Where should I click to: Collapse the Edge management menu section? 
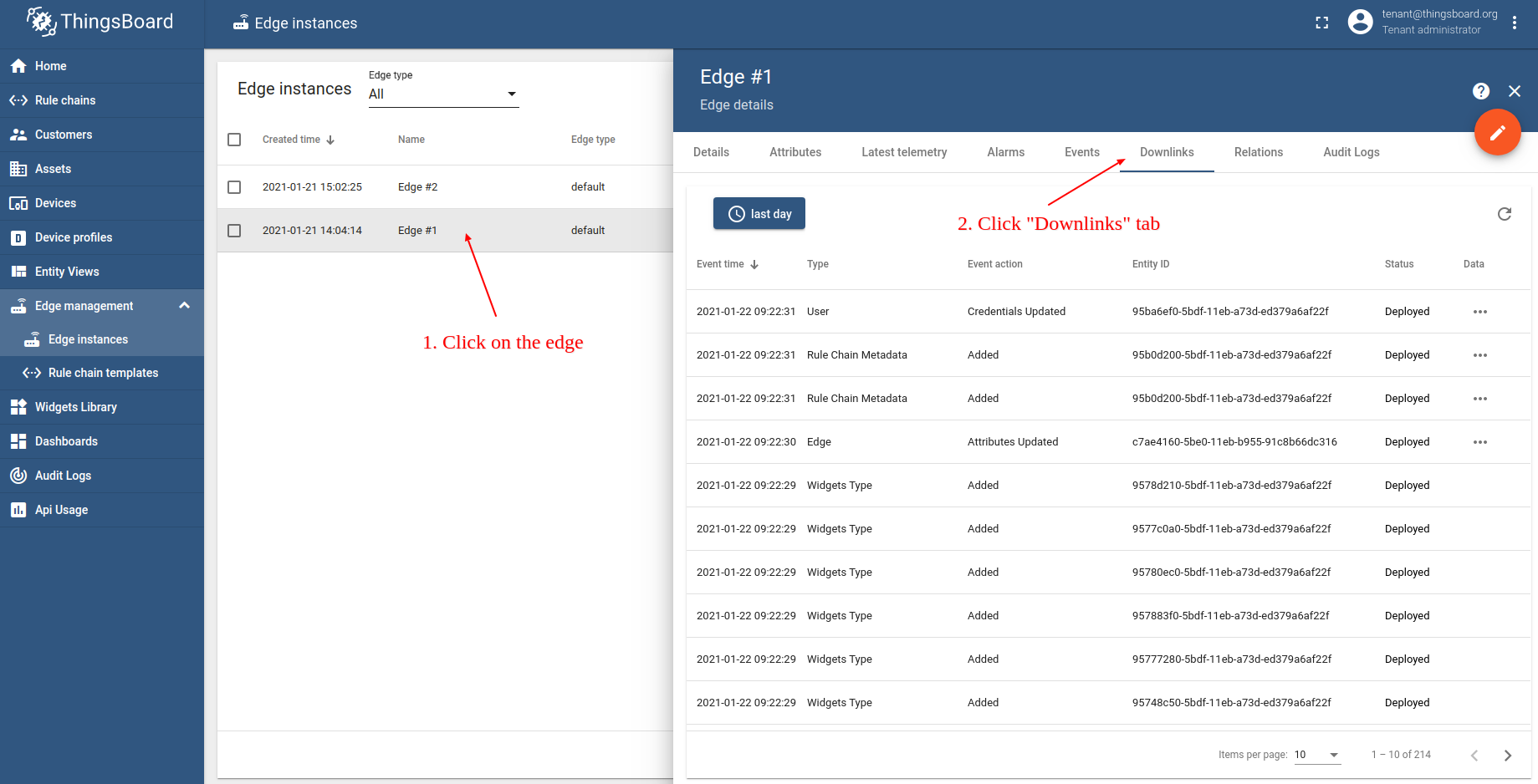185,306
